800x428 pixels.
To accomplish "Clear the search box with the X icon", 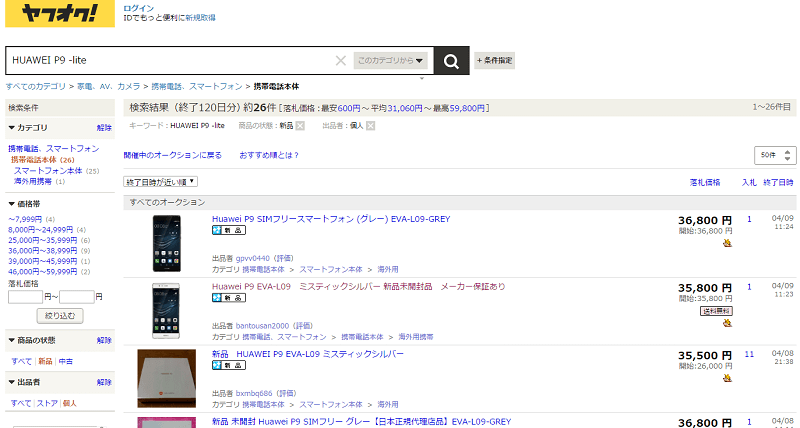I will (341, 61).
